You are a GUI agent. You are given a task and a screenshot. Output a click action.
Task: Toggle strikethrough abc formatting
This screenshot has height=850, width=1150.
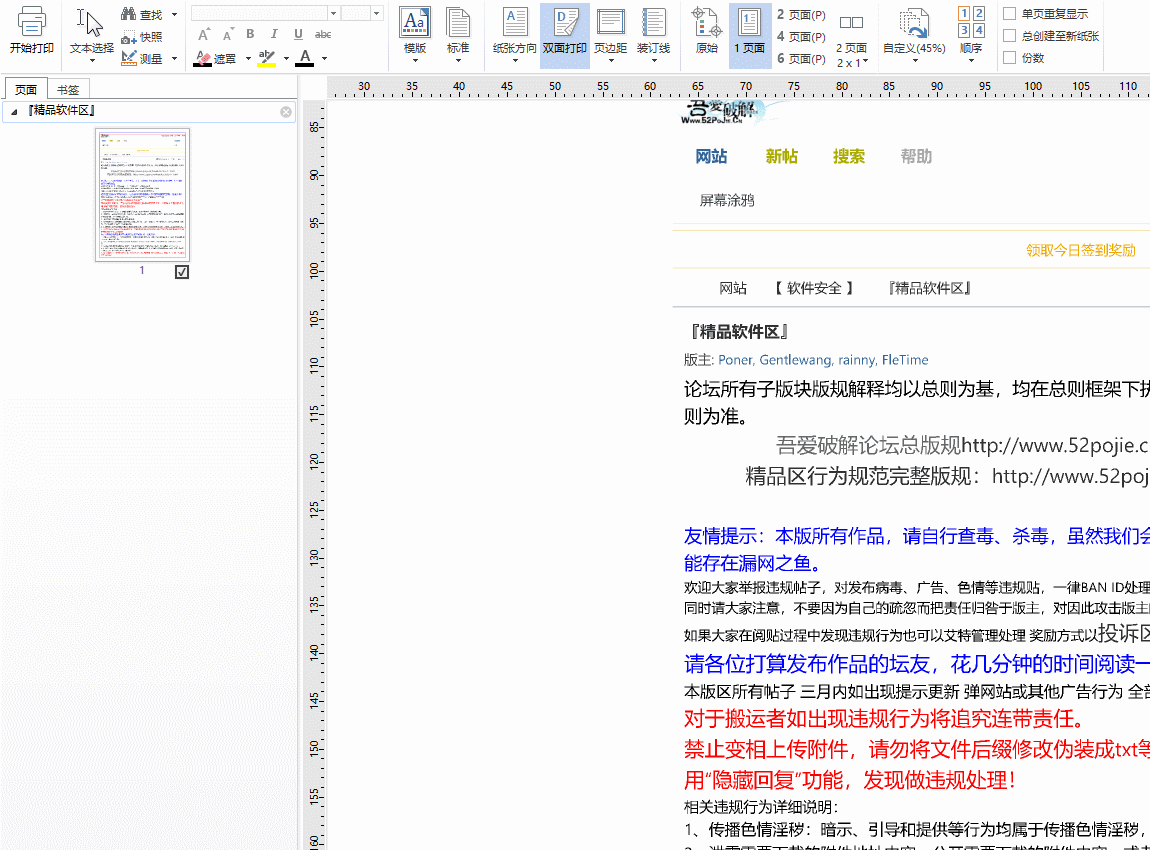click(323, 34)
